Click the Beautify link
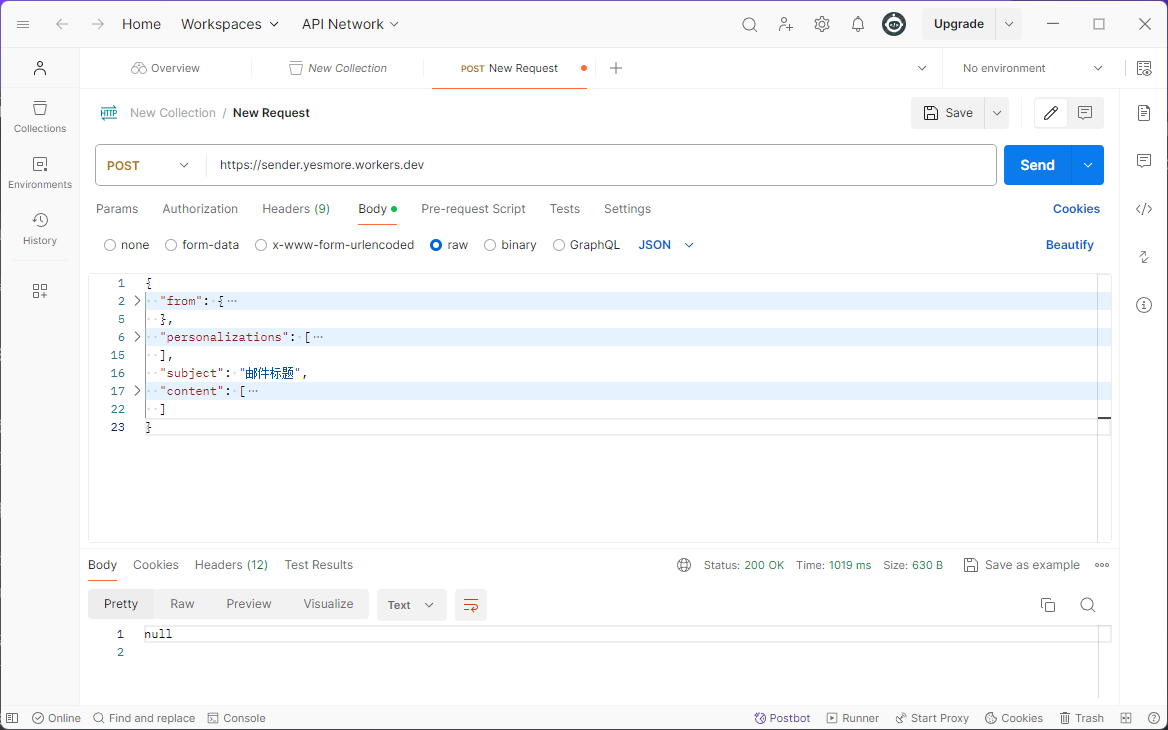The width and height of the screenshot is (1168, 730). point(1070,245)
